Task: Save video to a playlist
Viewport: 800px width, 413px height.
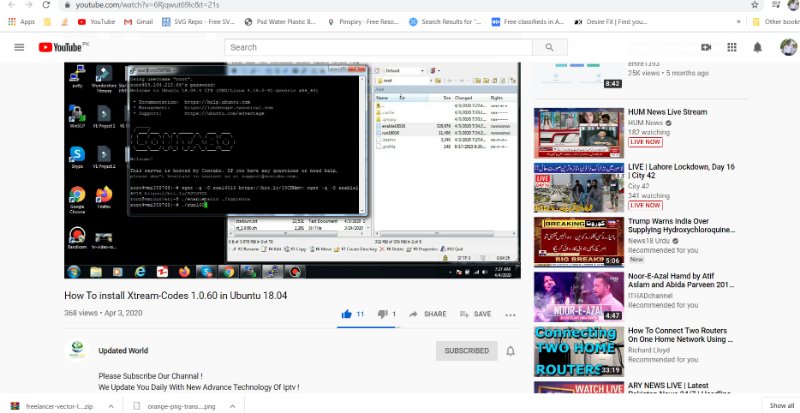Action: coord(475,314)
